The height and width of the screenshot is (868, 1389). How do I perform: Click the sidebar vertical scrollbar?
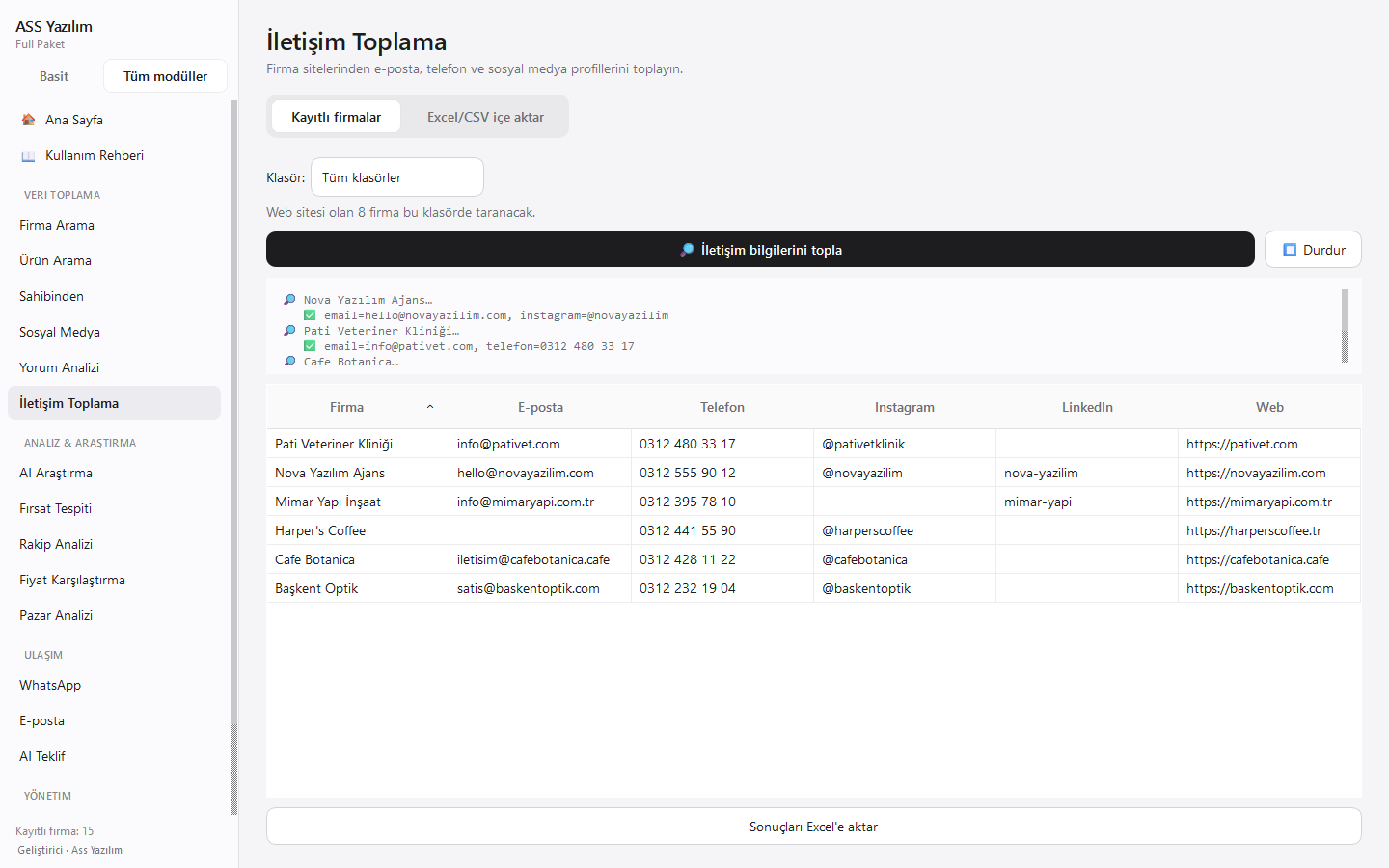pyautogui.click(x=233, y=457)
